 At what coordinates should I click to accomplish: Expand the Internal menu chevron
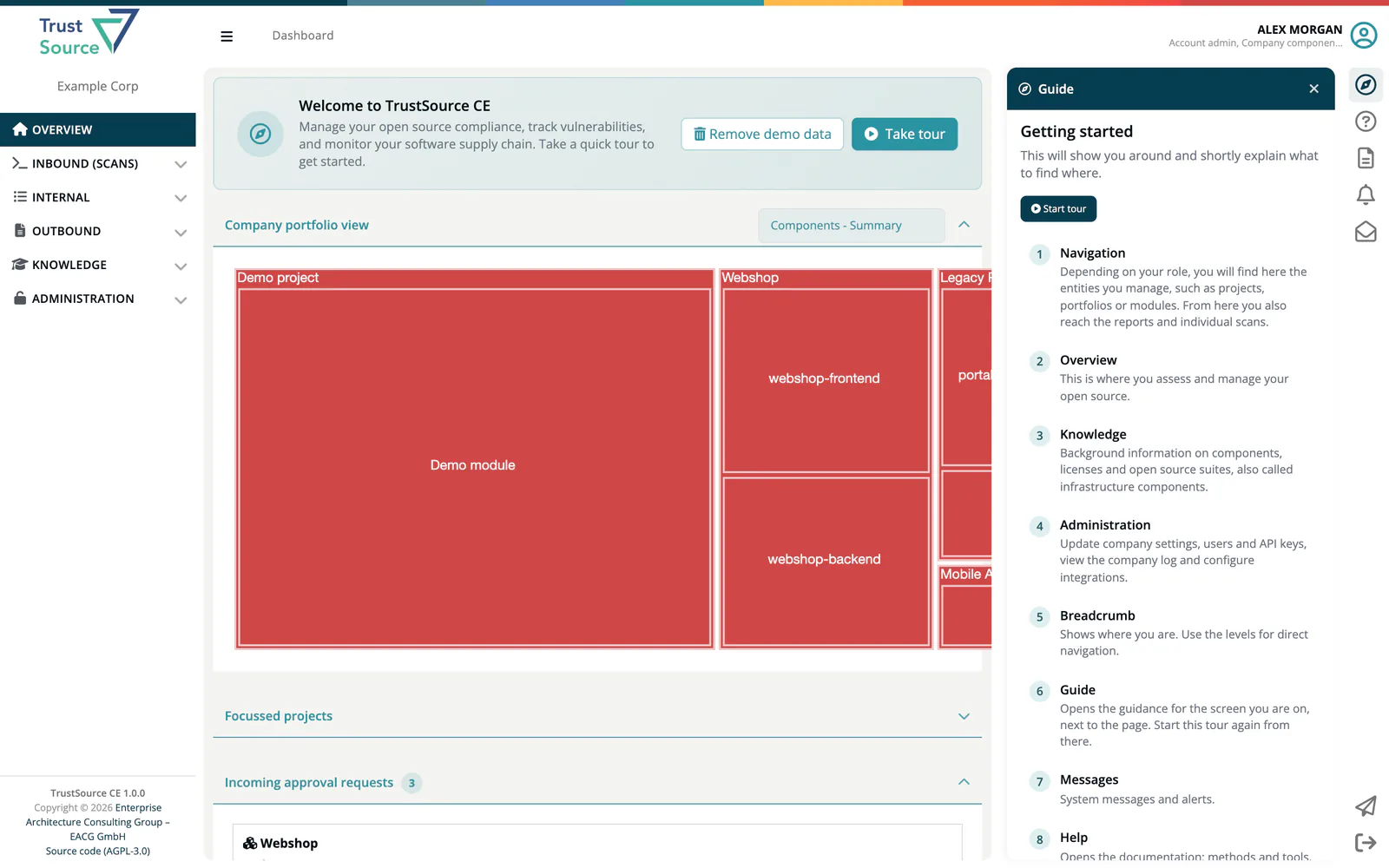click(x=181, y=198)
